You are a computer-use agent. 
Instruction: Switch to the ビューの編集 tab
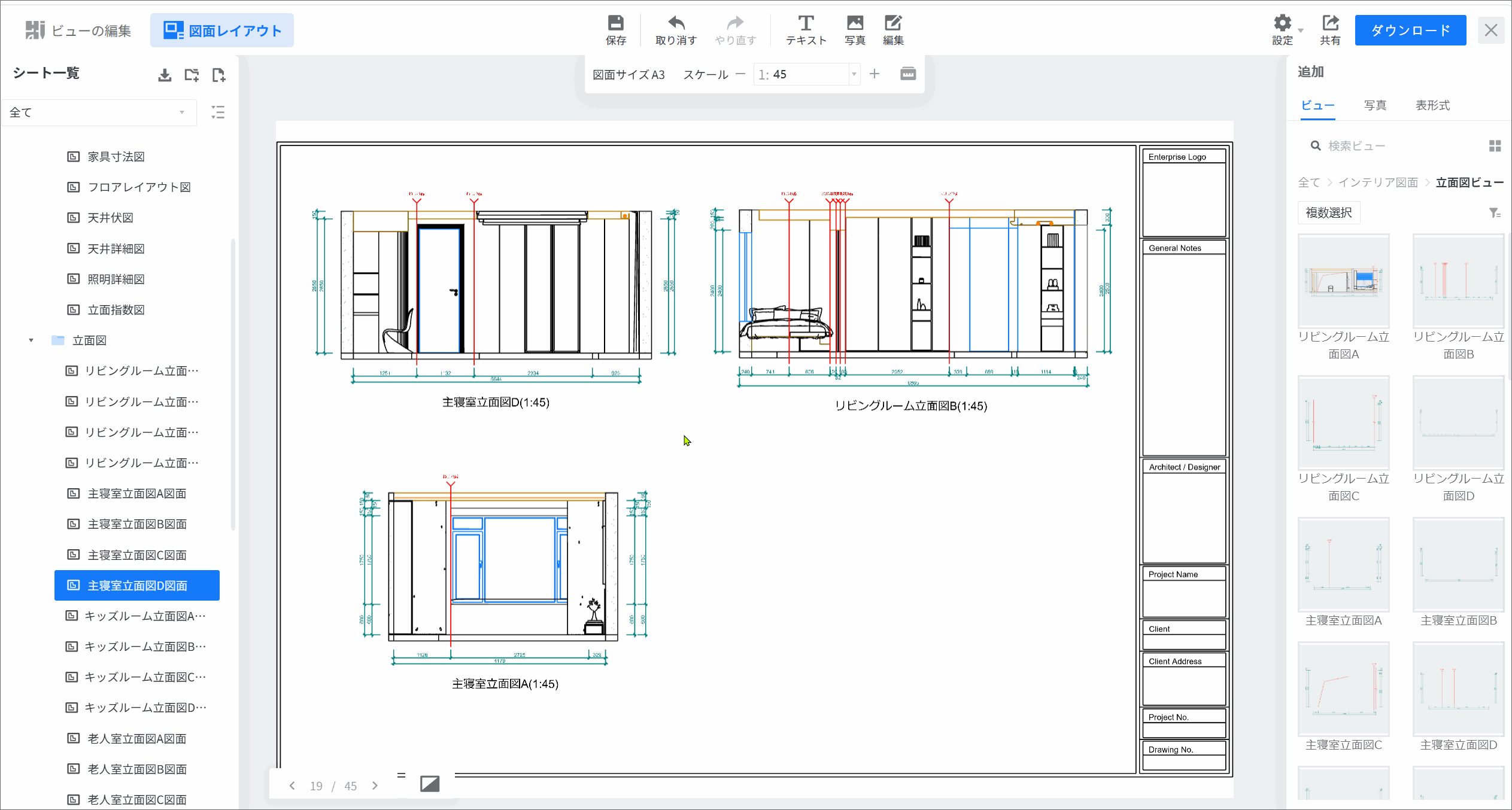click(78, 31)
